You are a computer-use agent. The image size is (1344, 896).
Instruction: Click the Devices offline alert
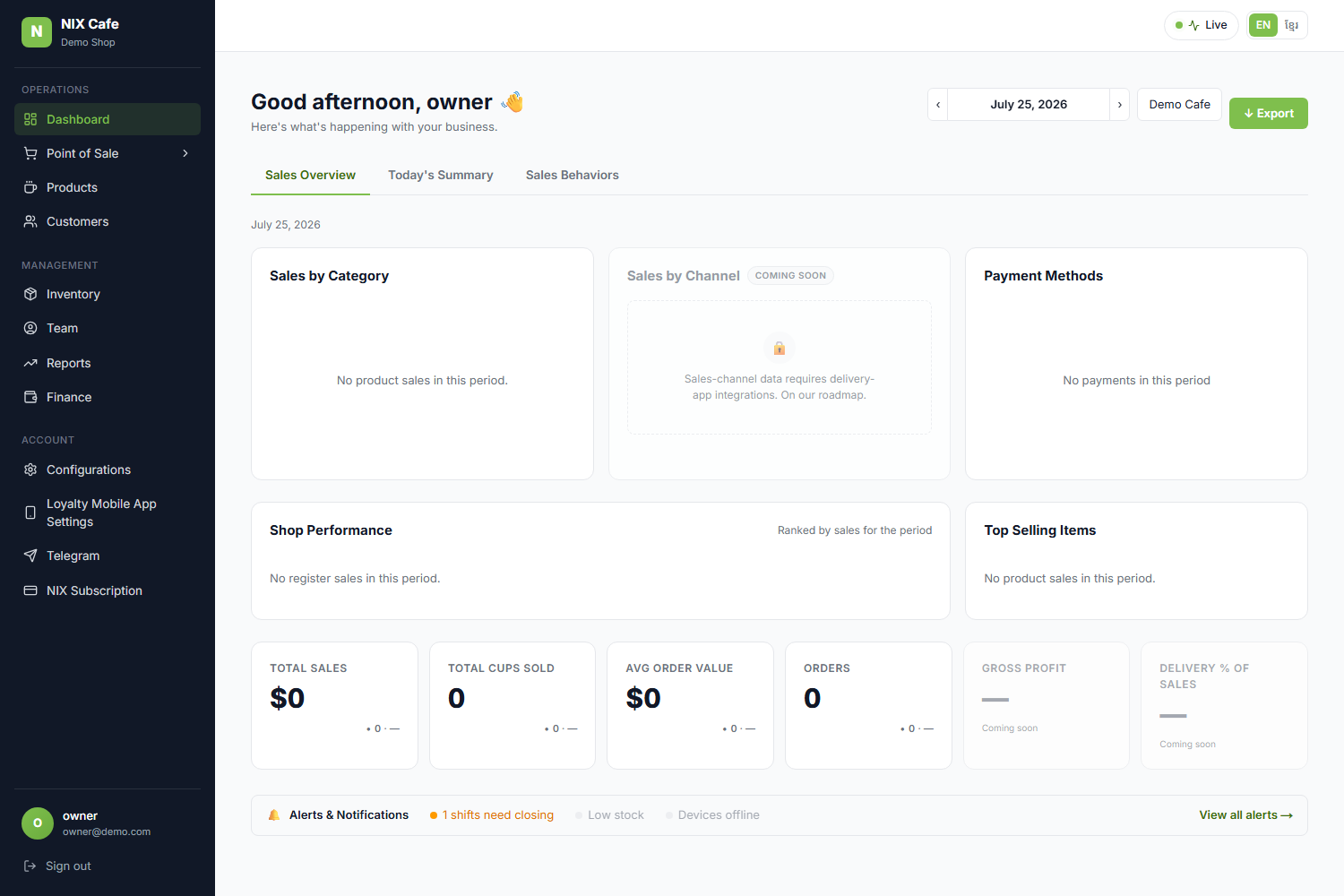tap(712, 814)
